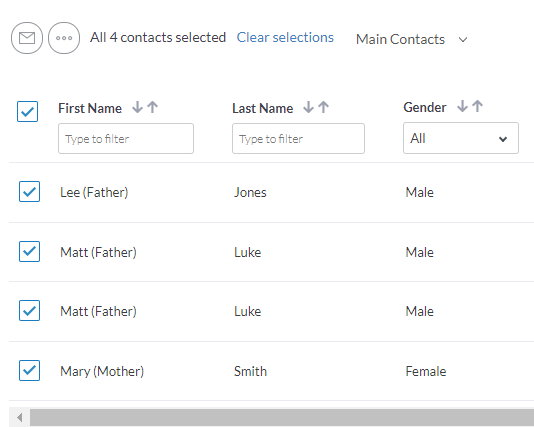Open the Gender filter All dropdown
The image size is (534, 427).
click(461, 138)
